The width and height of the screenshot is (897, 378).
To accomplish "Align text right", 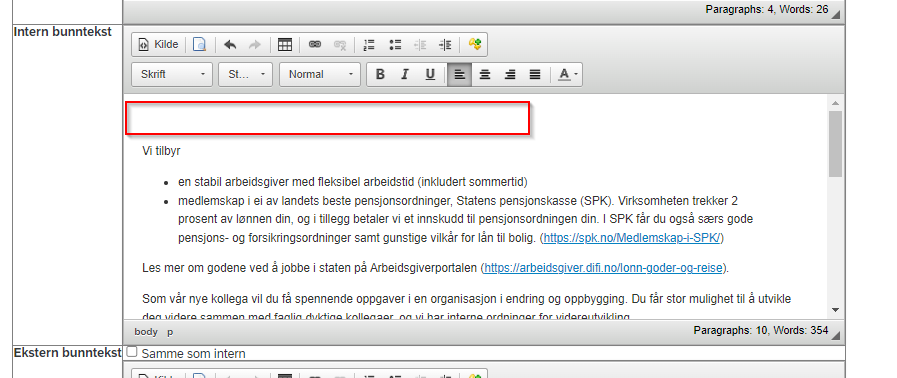I will [510, 74].
